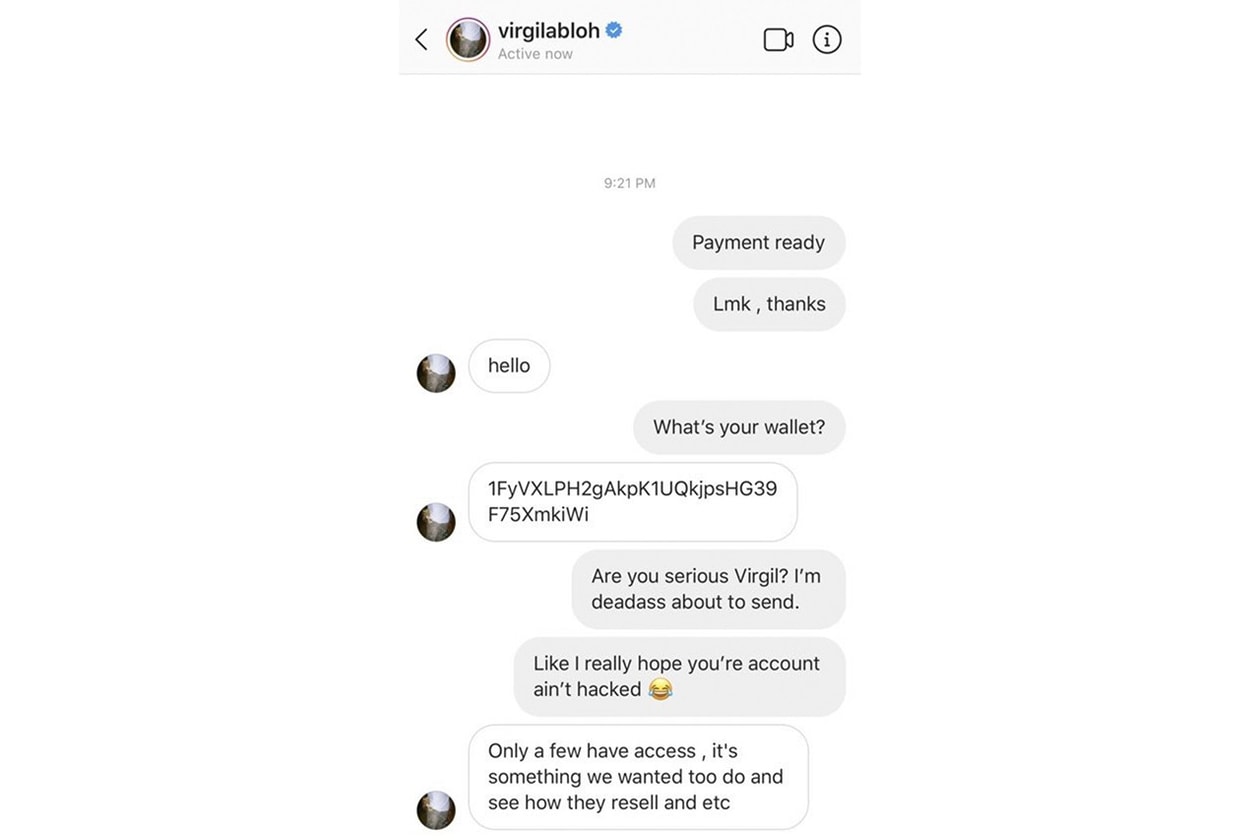Viewport: 1260px width, 840px height.
Task: Click the avatar next to the hello message
Action: point(435,373)
